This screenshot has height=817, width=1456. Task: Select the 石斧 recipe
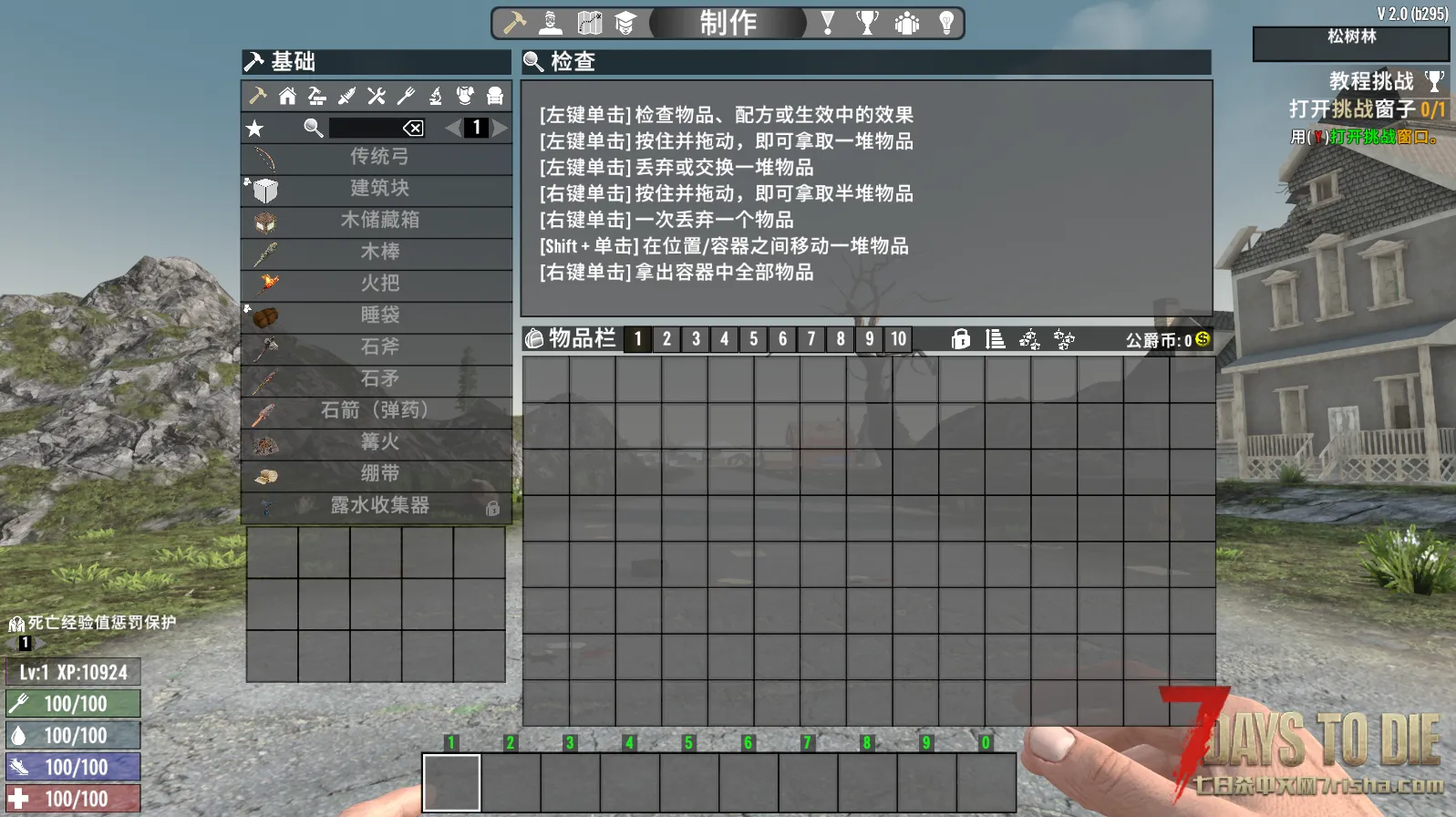pyautogui.click(x=377, y=347)
